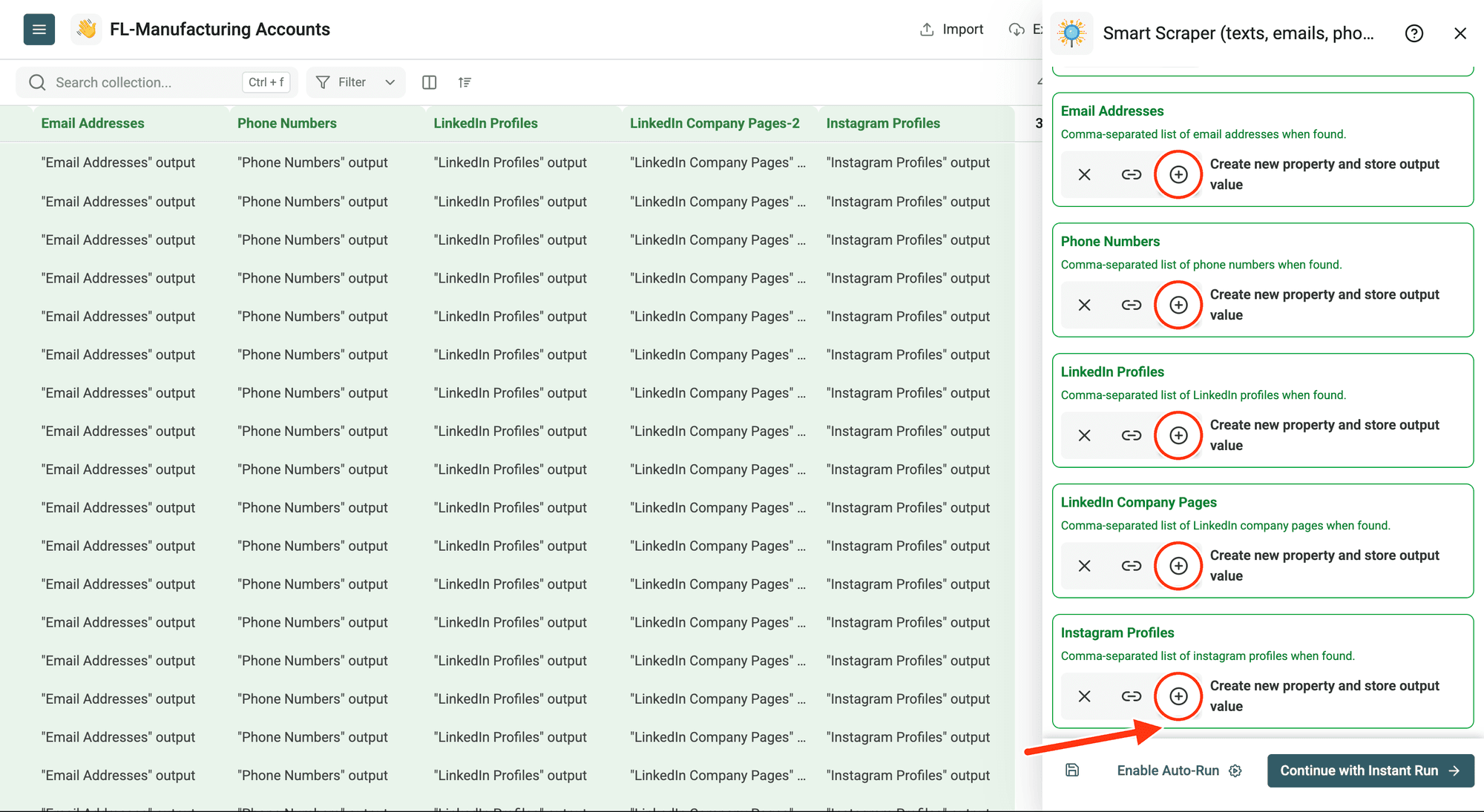Create new property for LinkedIn Company Pages

click(1178, 566)
